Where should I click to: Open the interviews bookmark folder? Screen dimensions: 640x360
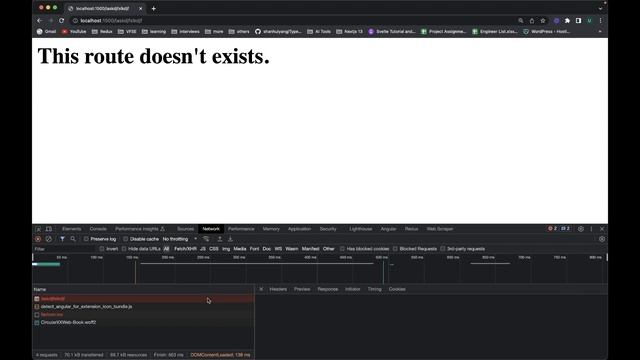pyautogui.click(x=185, y=31)
